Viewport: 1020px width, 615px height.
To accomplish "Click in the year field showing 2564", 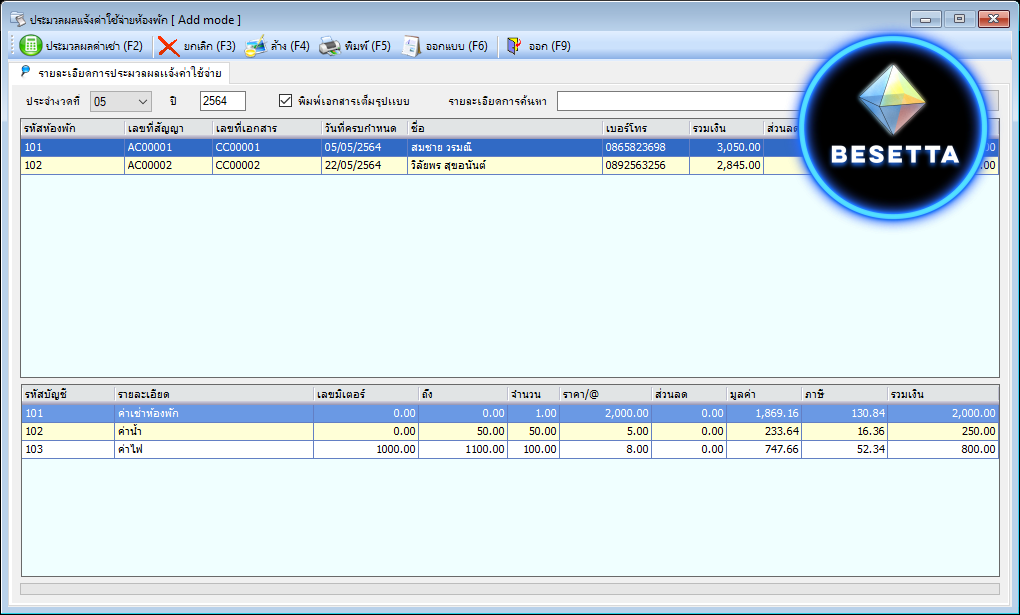I will (x=222, y=101).
